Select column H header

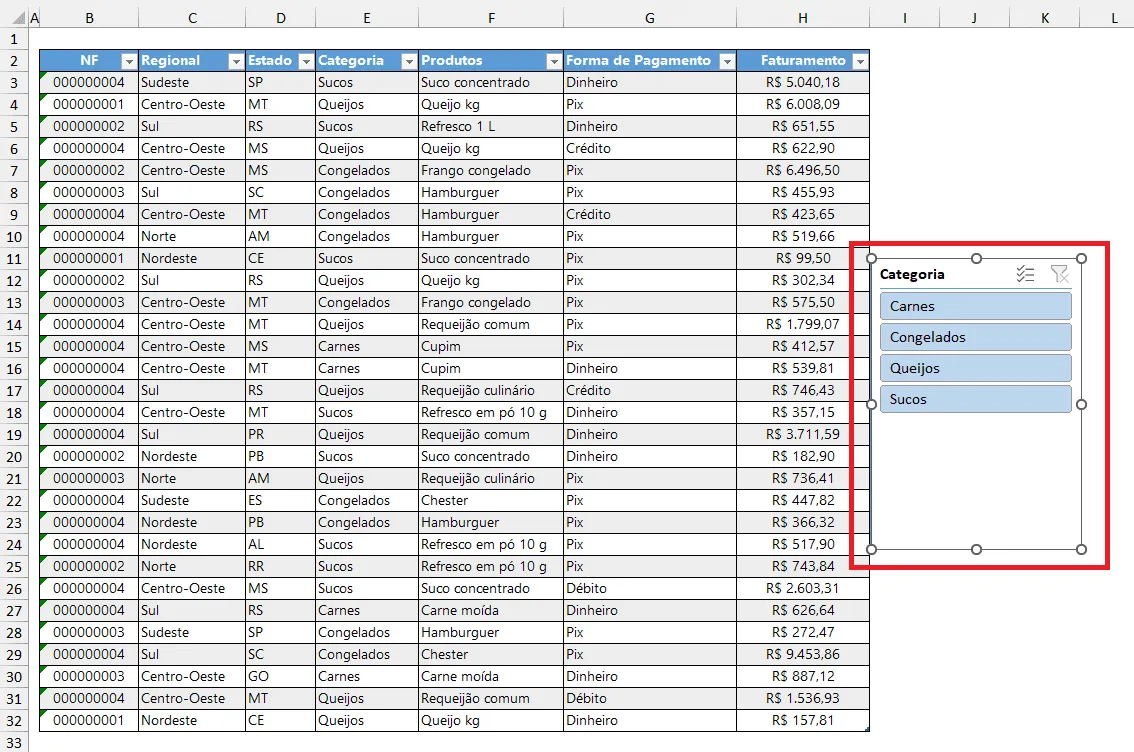[x=803, y=18]
